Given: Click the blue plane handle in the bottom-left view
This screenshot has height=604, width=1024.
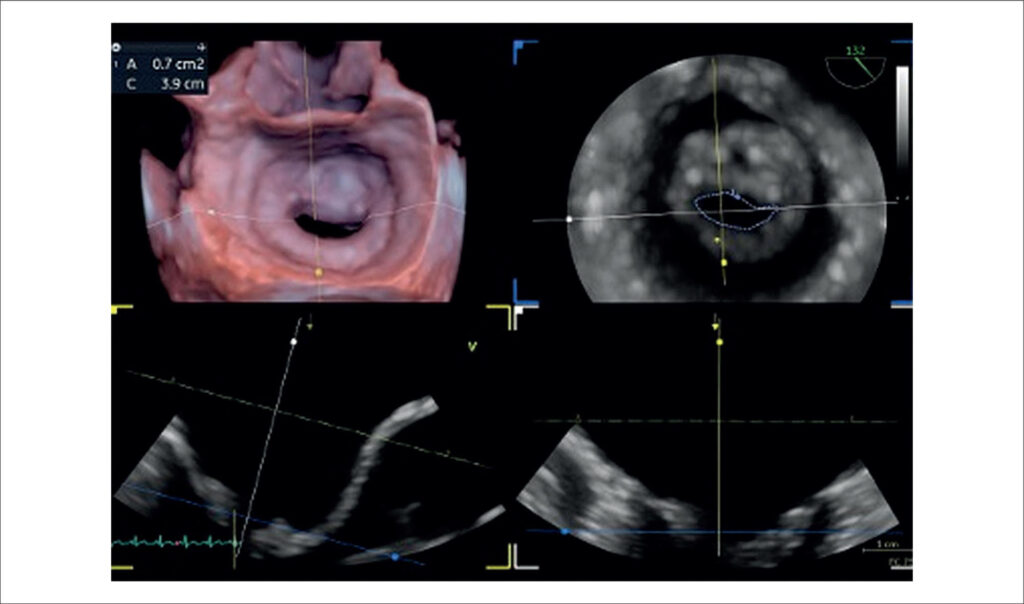Looking at the screenshot, I should pos(394,556).
